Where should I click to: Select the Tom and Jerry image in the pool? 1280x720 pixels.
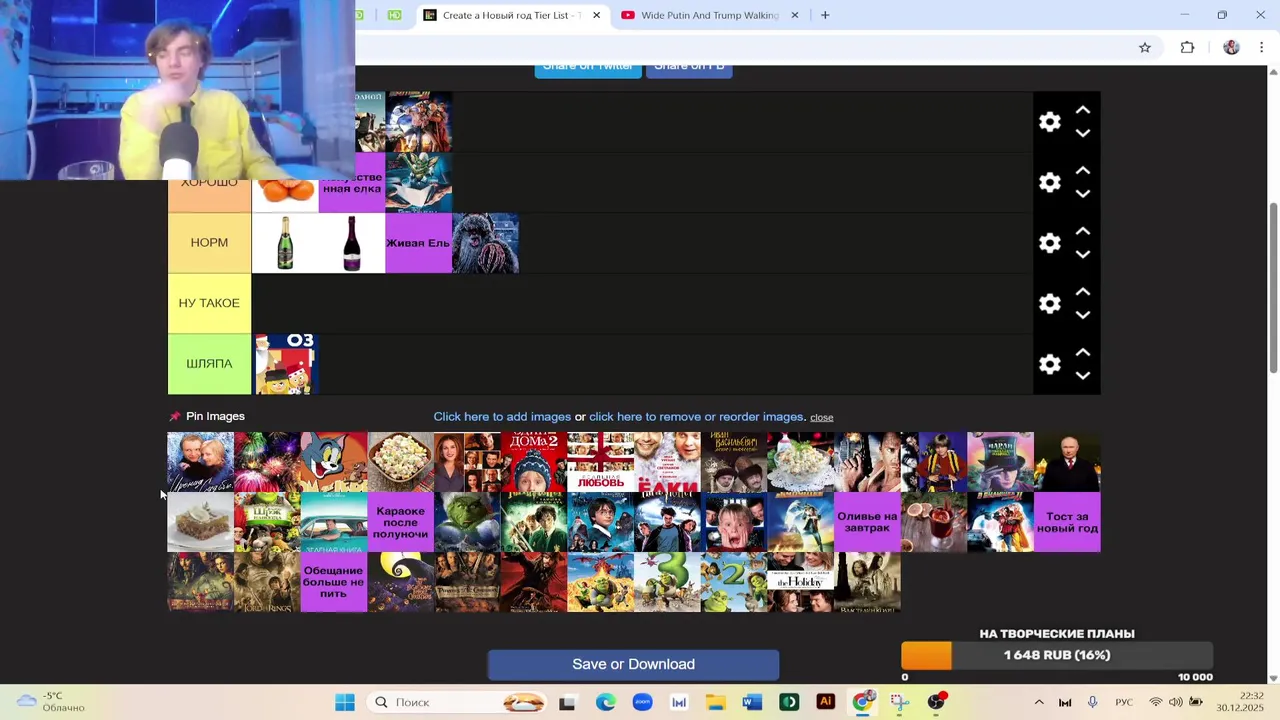(334, 462)
